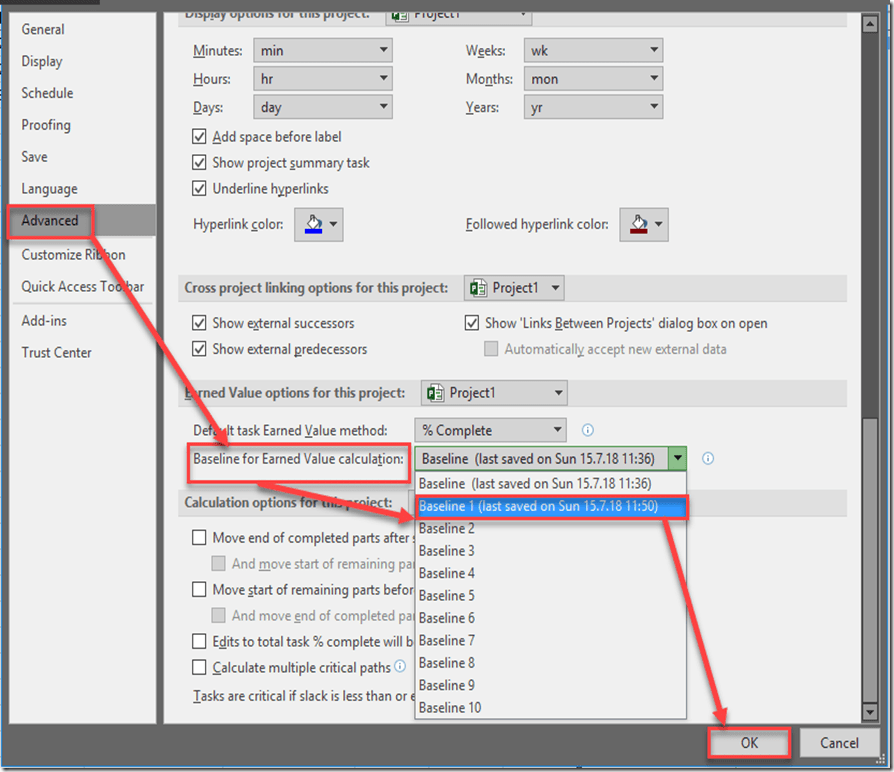The image size is (894, 772).
Task: Uncheck Underline hyperlinks option
Action: (200, 189)
